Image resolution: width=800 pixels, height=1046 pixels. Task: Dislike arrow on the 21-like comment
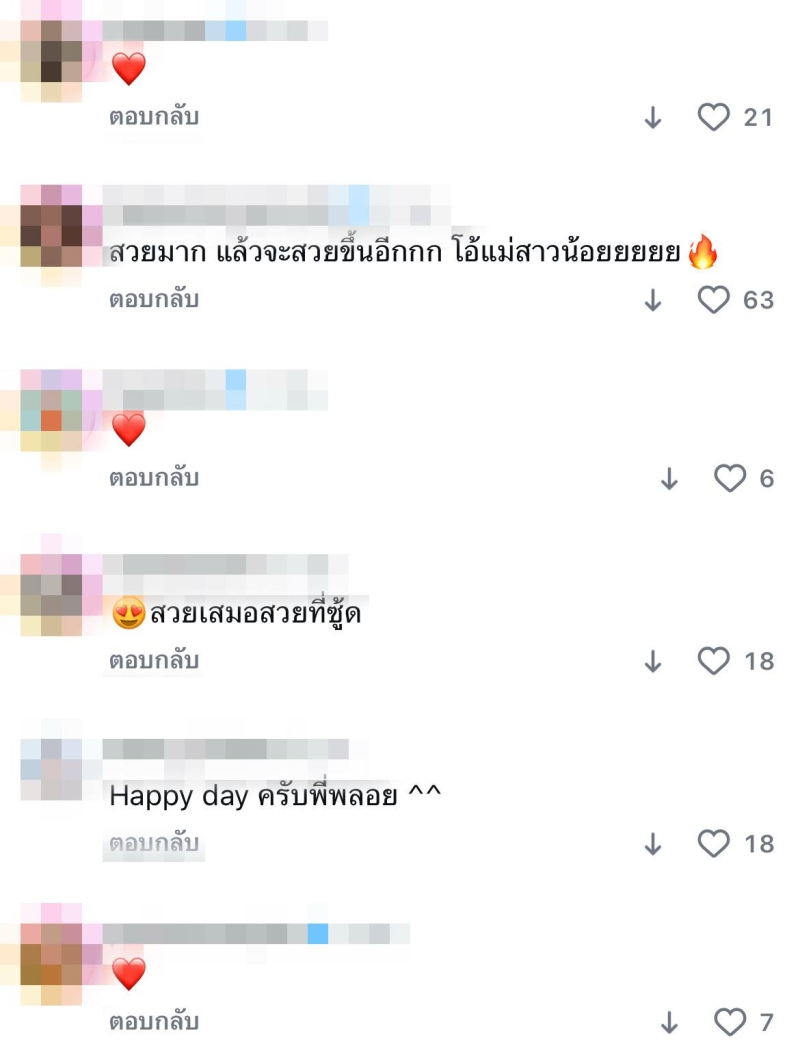pos(653,118)
